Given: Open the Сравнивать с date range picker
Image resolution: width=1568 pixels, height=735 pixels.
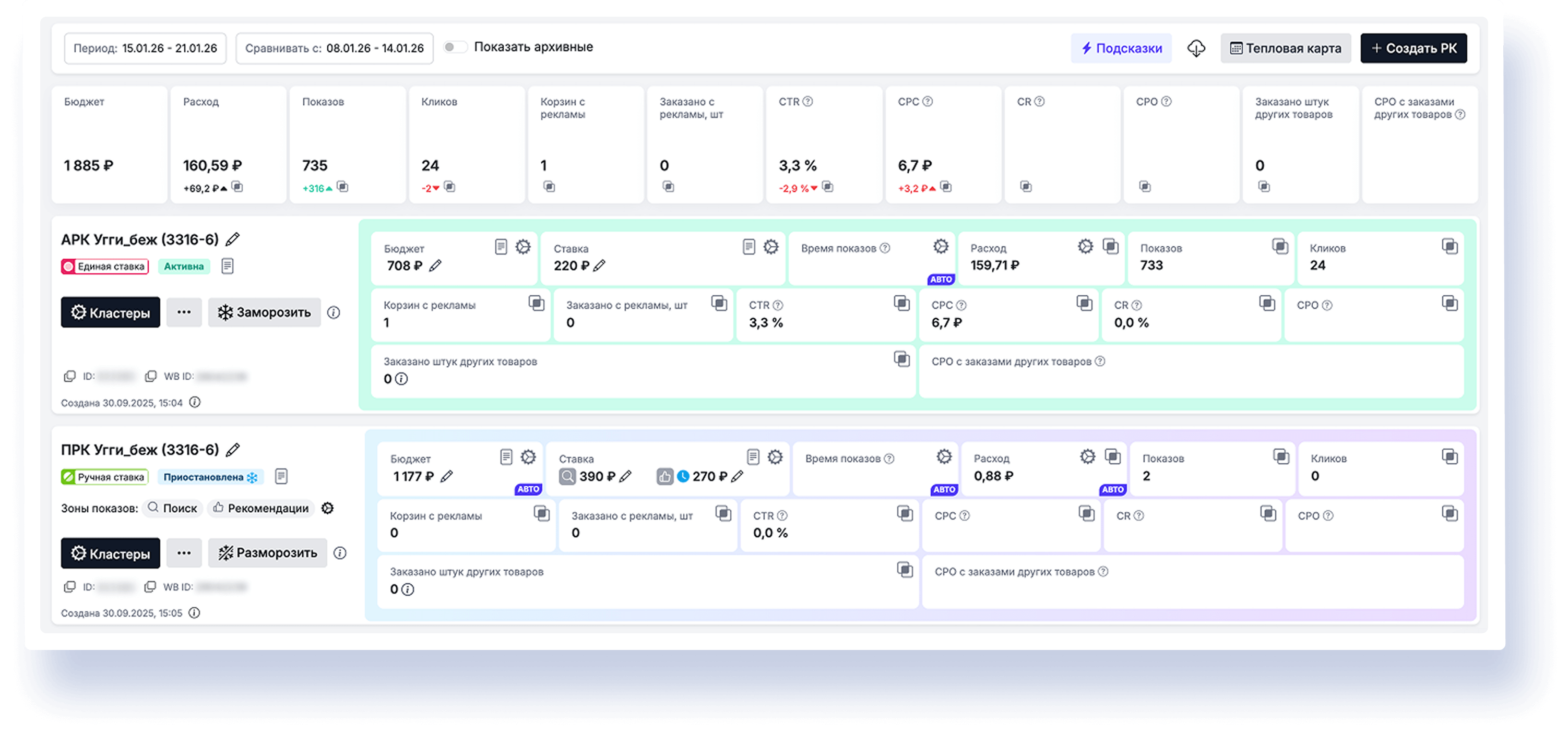Looking at the screenshot, I should (x=334, y=48).
